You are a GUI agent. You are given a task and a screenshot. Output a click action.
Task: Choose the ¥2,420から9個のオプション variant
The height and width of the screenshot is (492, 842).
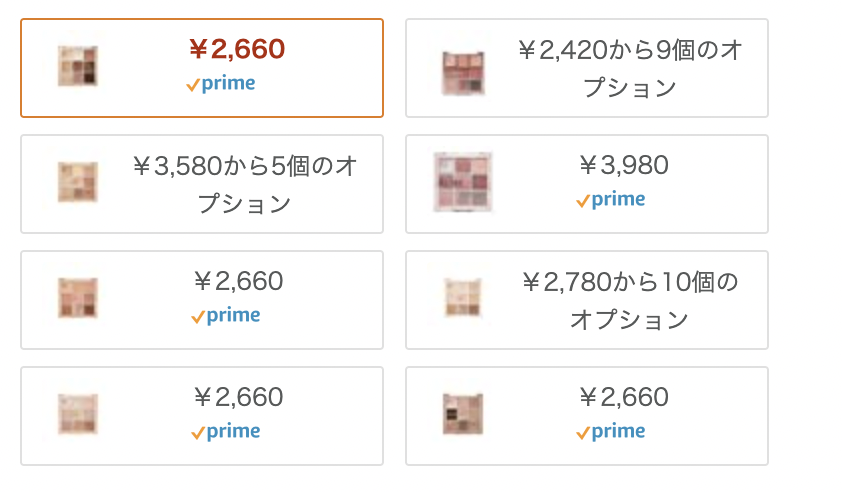click(587, 68)
